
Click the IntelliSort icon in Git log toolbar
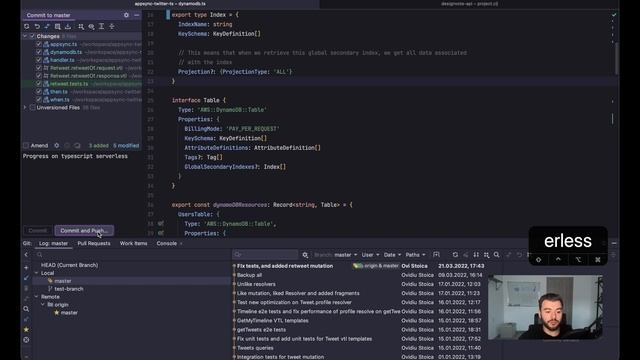[x=476, y=255]
